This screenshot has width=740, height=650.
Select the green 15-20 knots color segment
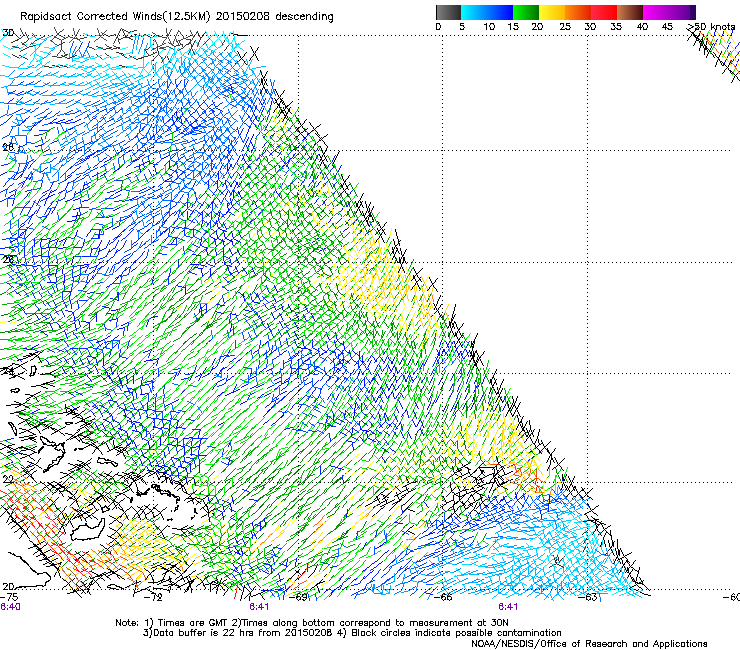(526, 12)
